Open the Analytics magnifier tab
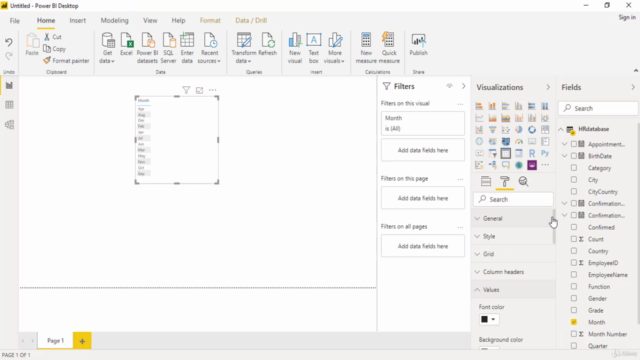 tap(523, 181)
